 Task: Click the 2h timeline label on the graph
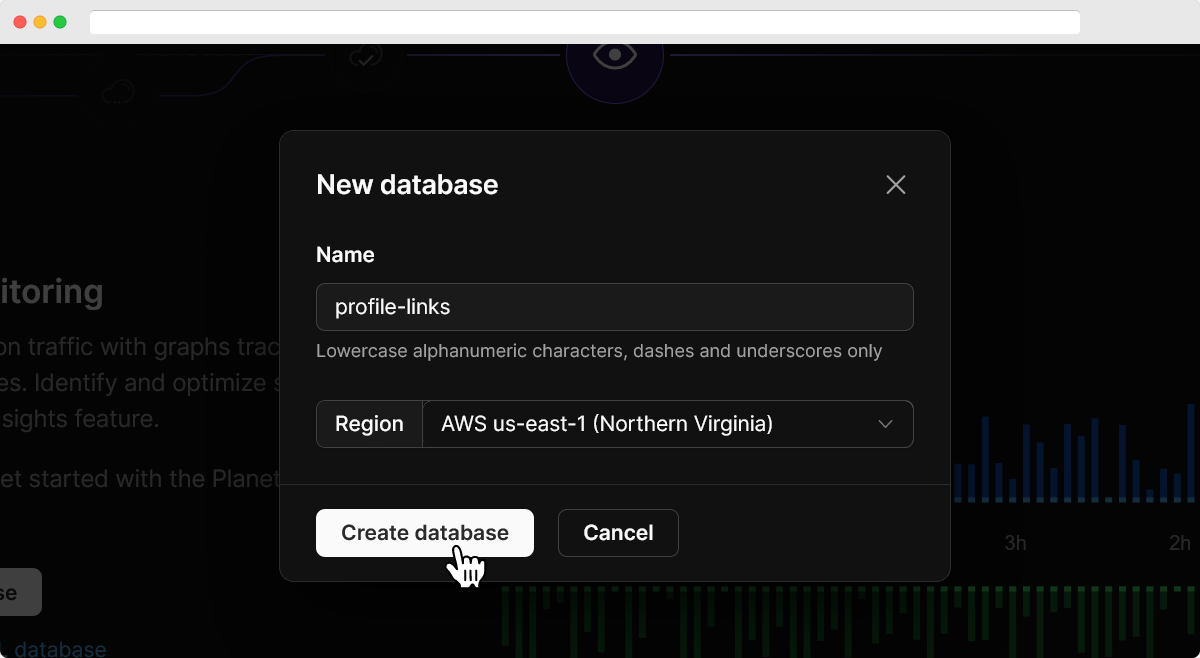tap(1178, 543)
